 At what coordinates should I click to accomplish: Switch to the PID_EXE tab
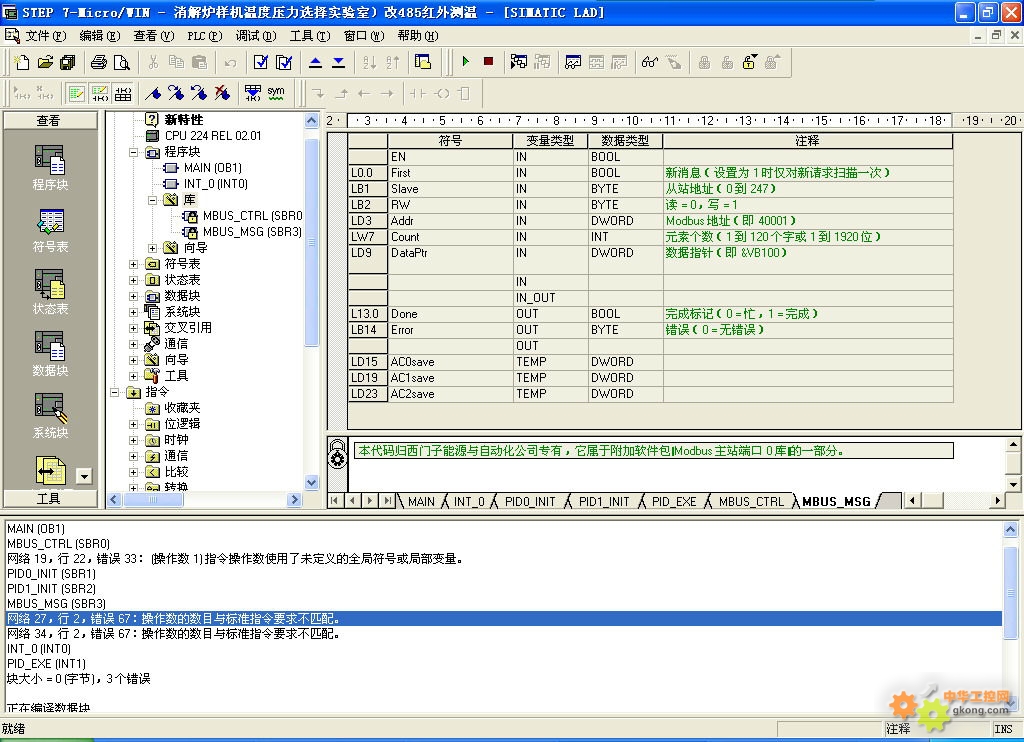click(674, 502)
